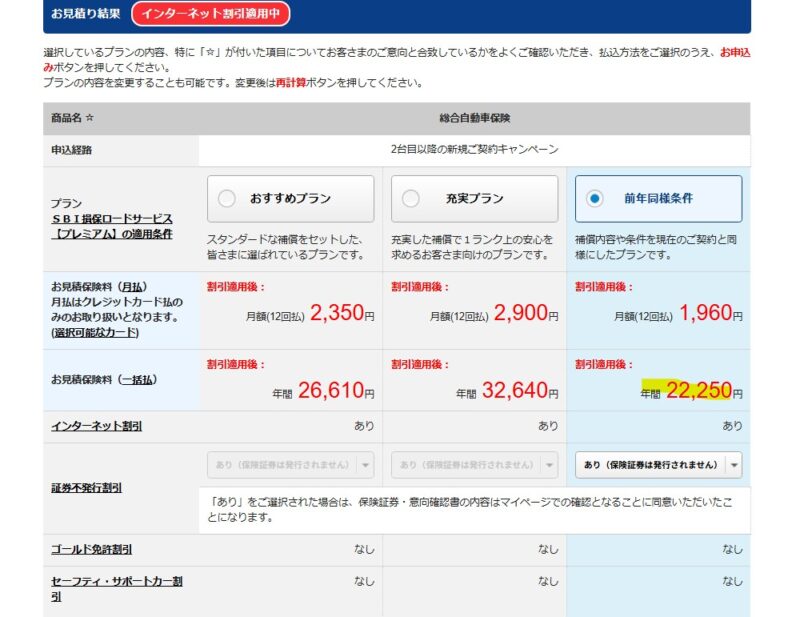Open the ゴールド免許割引 link
This screenshot has height=617, width=800.
[92, 550]
